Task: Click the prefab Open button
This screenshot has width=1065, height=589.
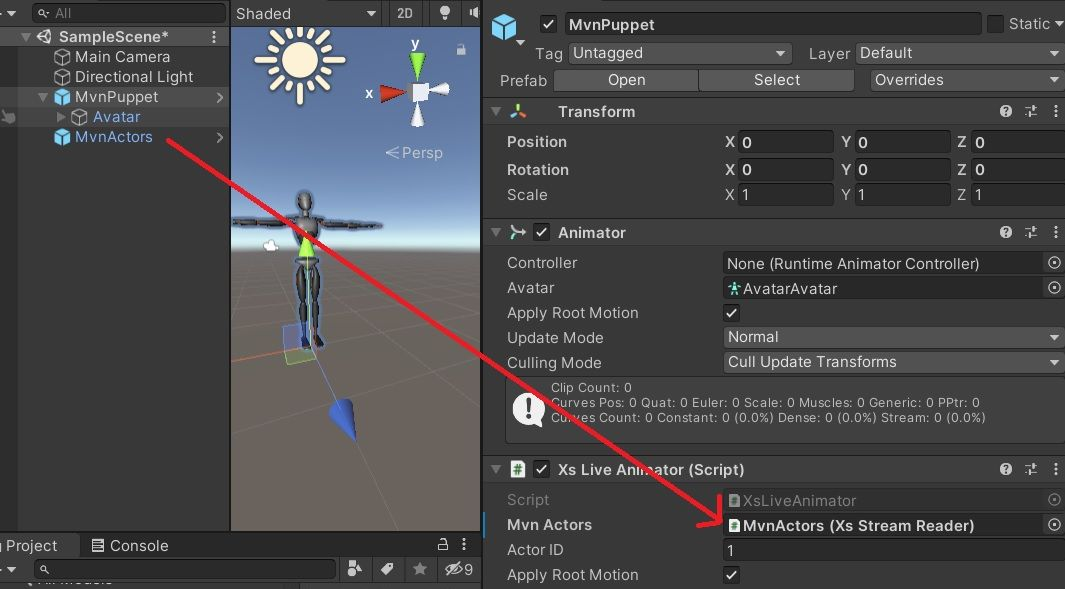Action: [626, 80]
